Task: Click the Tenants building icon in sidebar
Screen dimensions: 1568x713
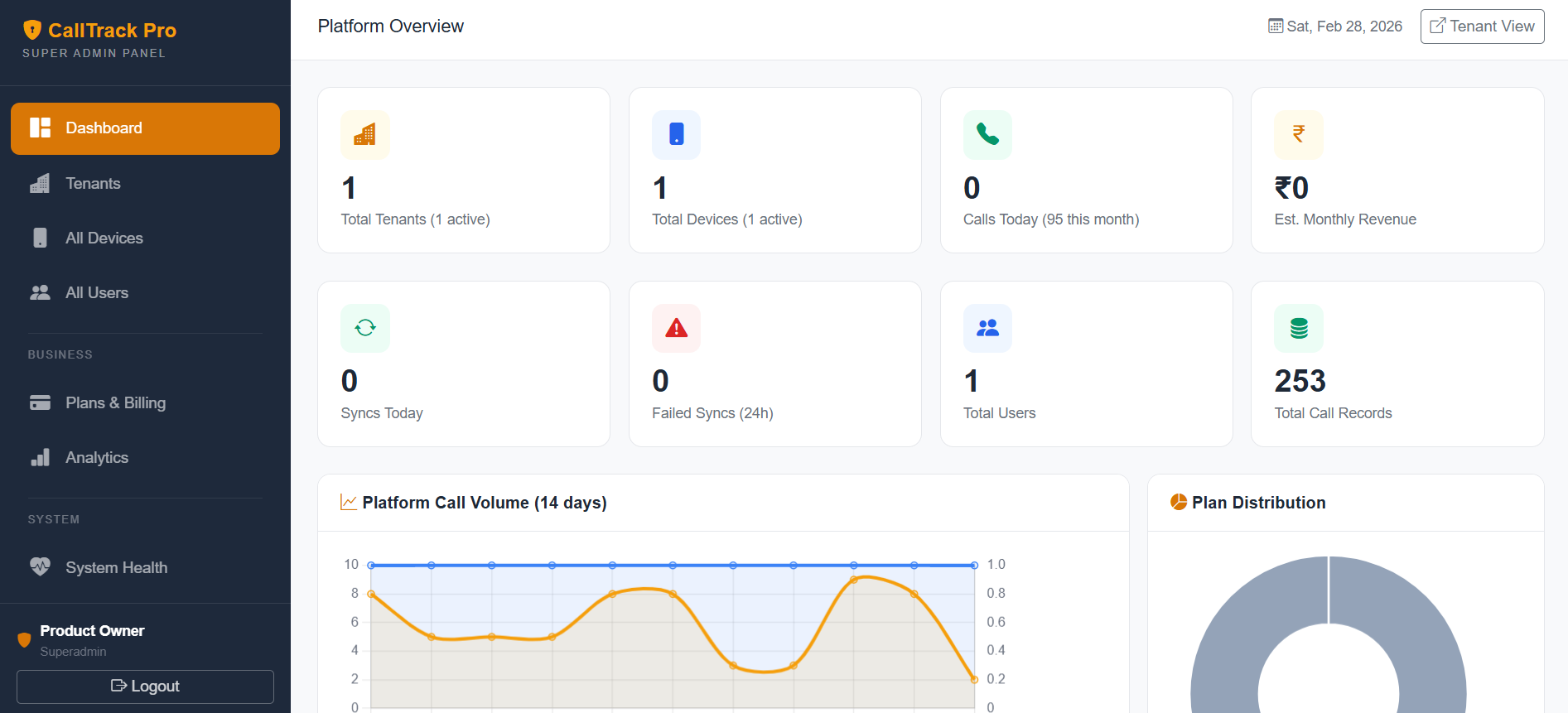Action: (x=40, y=184)
